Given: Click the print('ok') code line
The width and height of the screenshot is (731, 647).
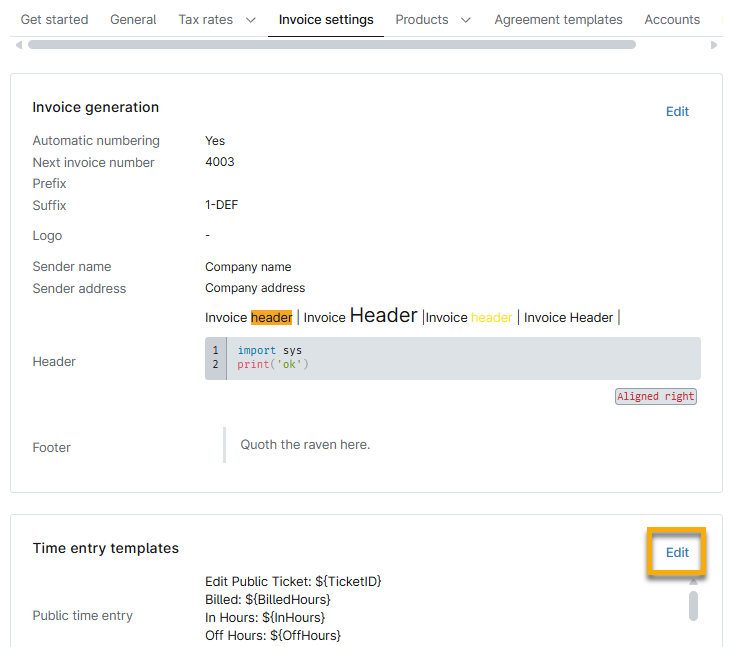Looking at the screenshot, I should [273, 364].
